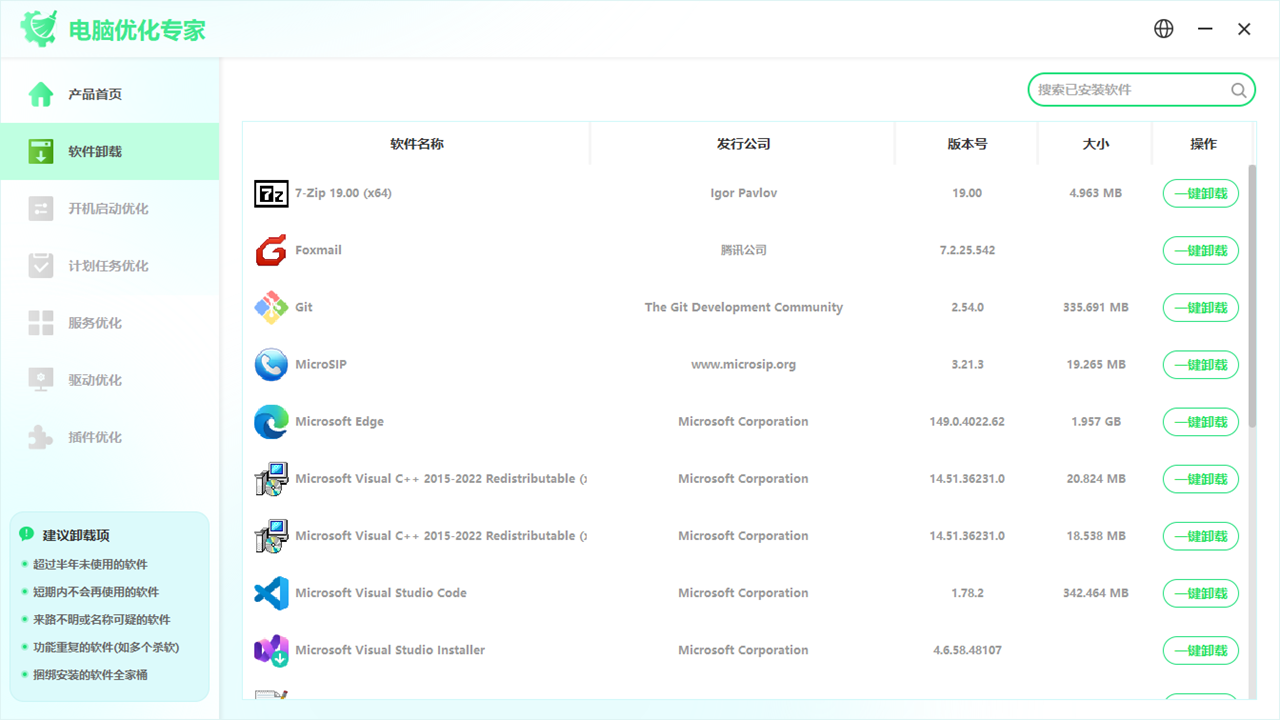Click version 7.2.25.542
Viewport: 1280px width, 720px height.
pyautogui.click(x=967, y=251)
